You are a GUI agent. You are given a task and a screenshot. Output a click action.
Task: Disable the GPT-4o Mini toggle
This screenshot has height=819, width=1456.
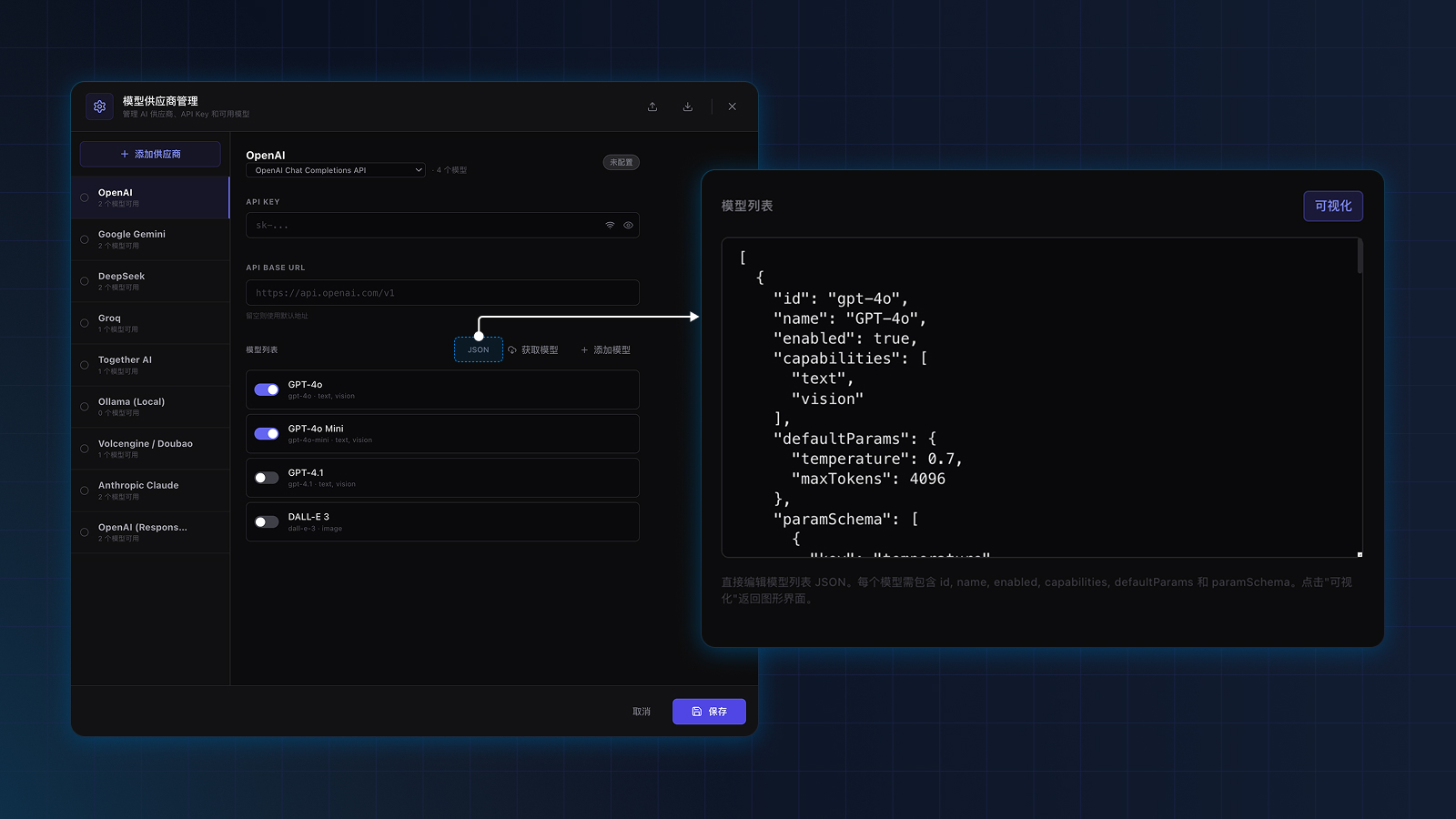[267, 434]
